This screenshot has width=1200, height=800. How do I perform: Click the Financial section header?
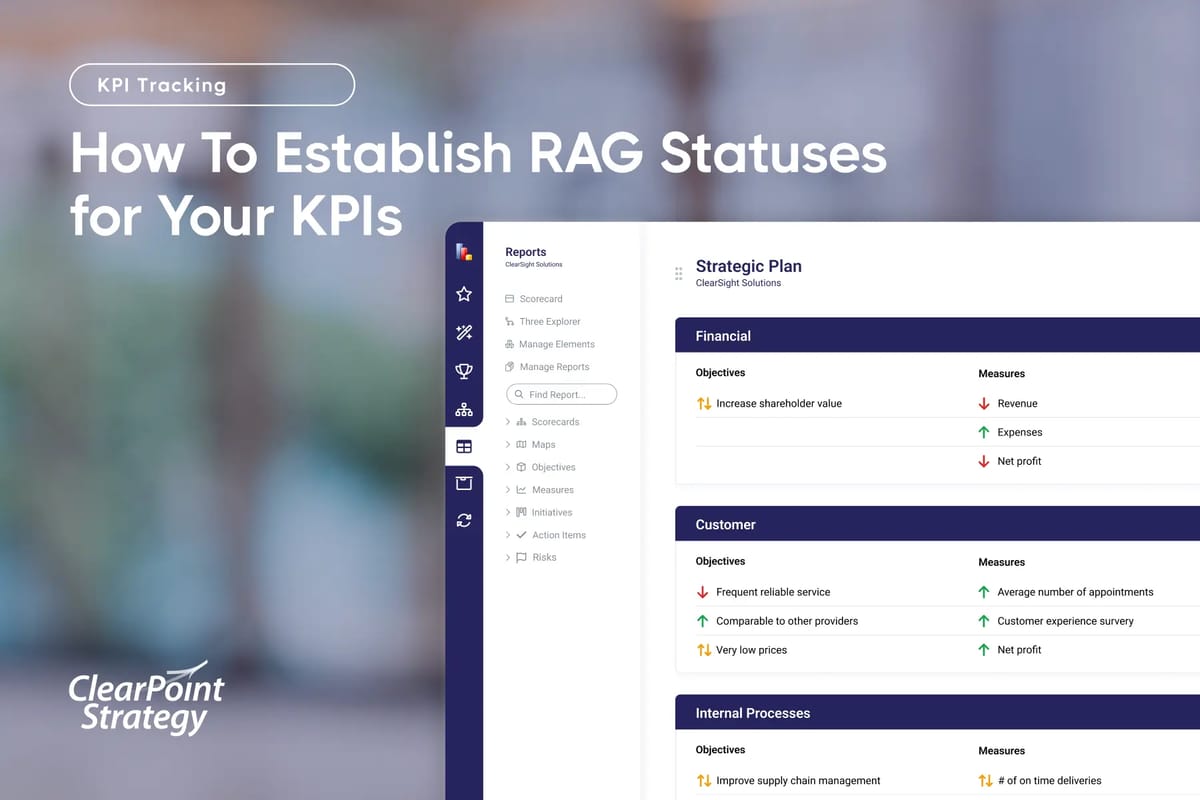point(937,336)
